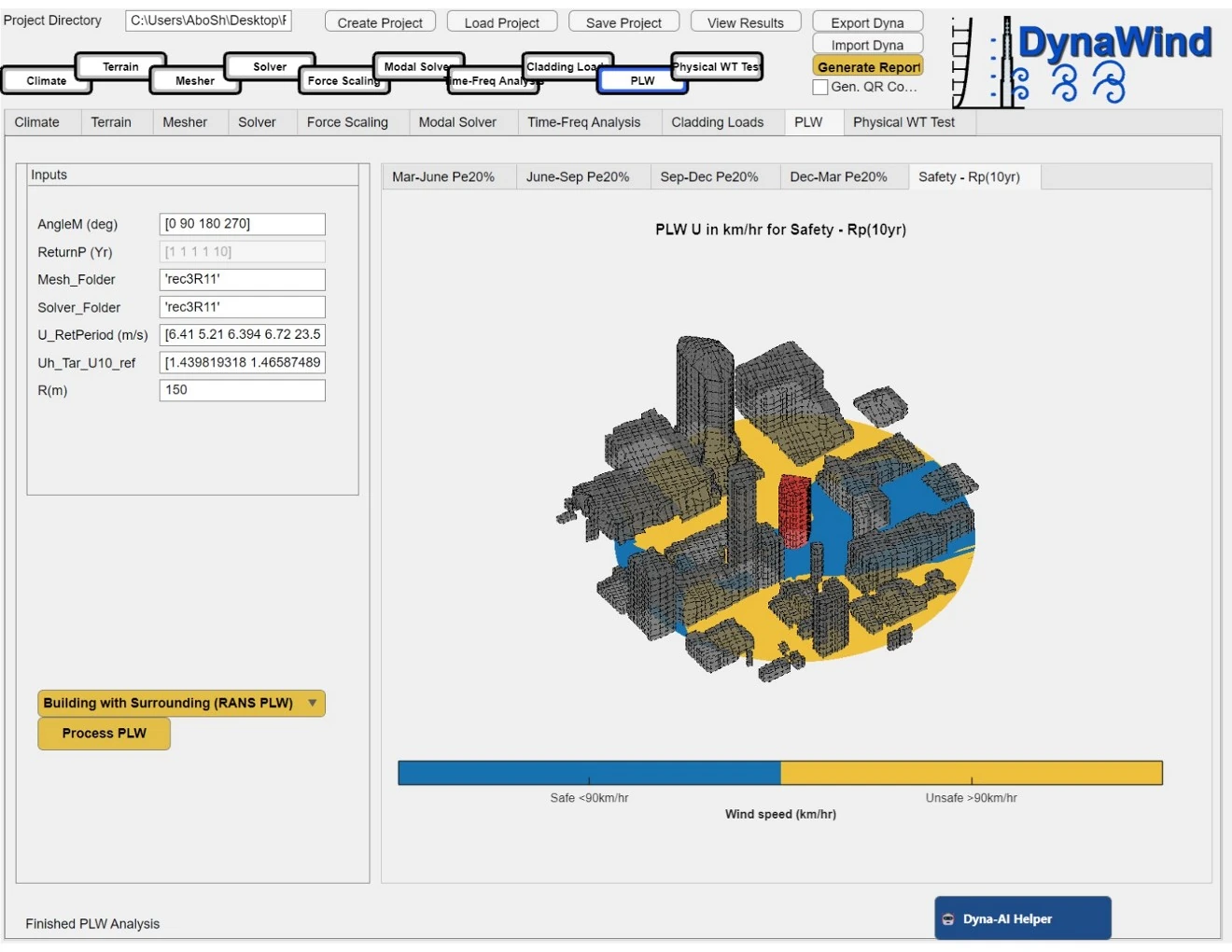The width and height of the screenshot is (1232, 952).
Task: Select the Safety - Rp(10yr) tab
Action: (x=973, y=176)
